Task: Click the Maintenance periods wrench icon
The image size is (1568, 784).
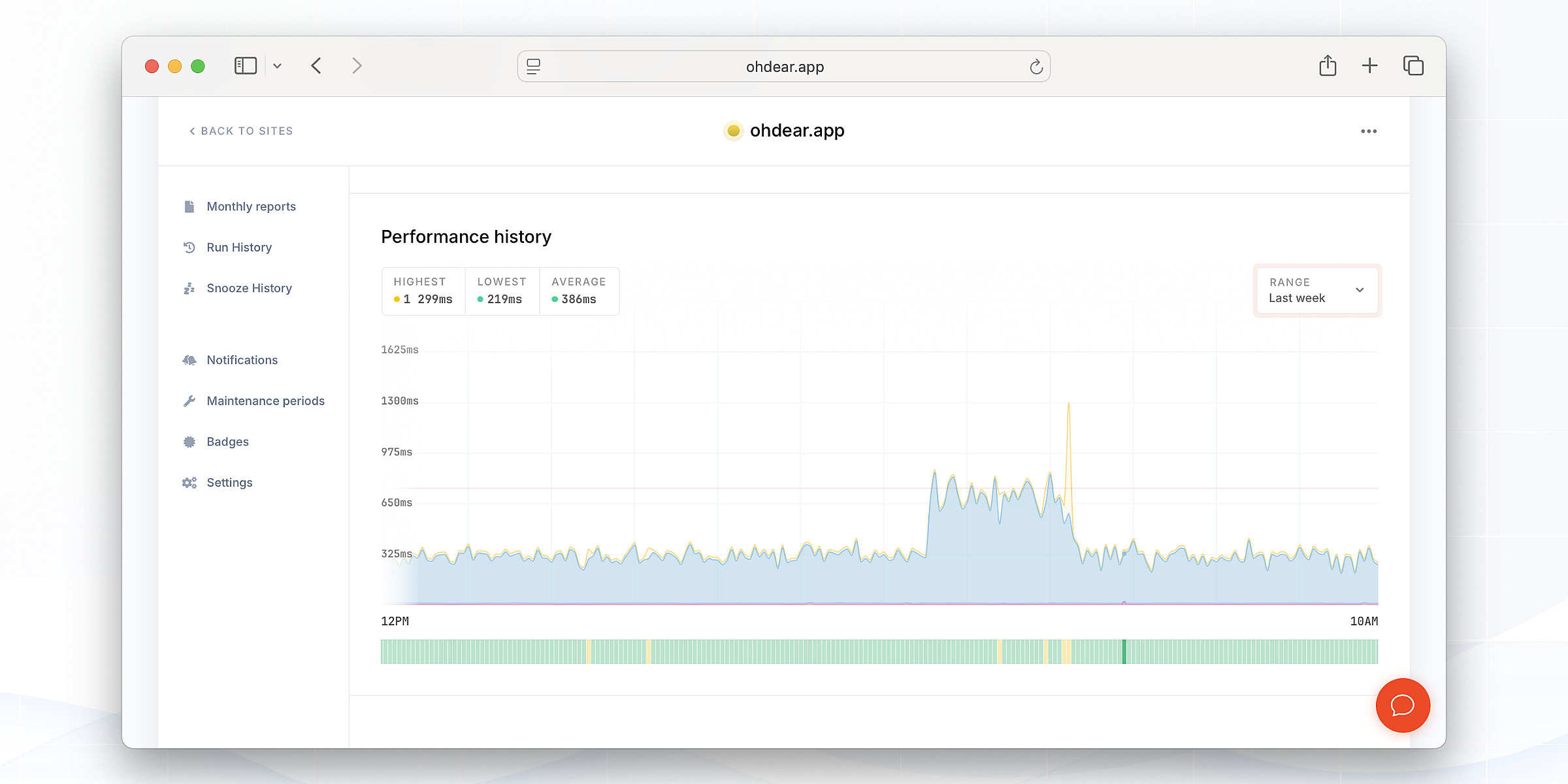Action: (189, 401)
